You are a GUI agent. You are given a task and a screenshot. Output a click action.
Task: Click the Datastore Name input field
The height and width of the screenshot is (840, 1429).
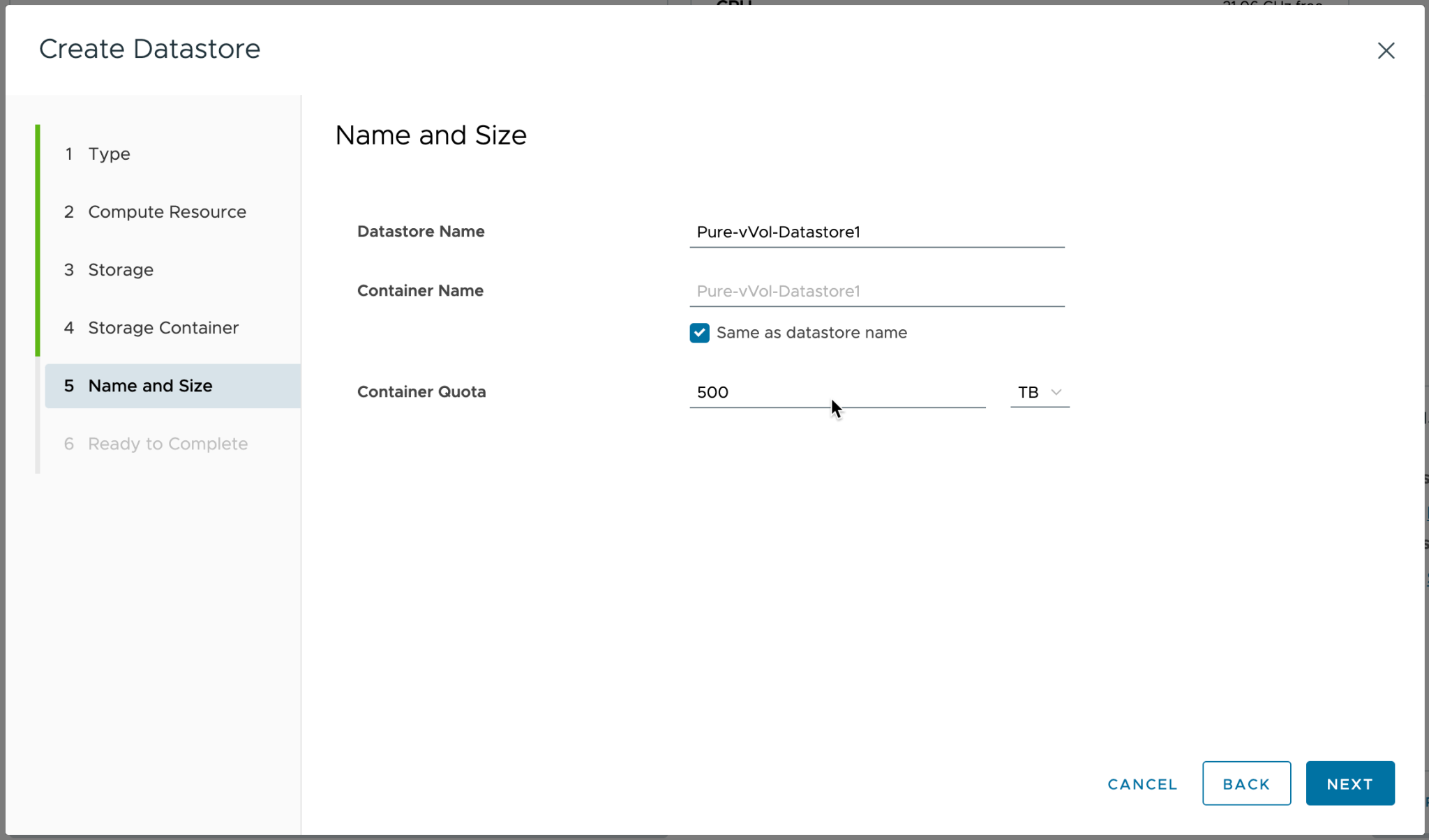[876, 232]
